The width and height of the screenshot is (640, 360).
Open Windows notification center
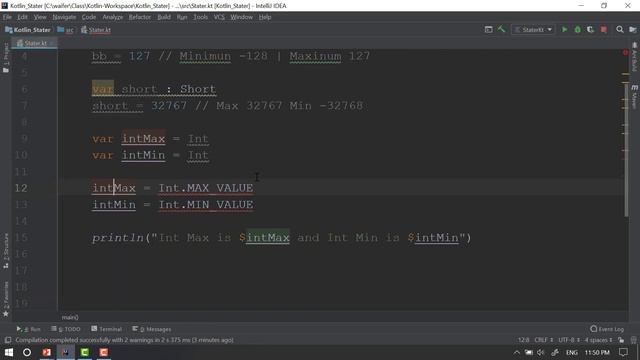point(623,352)
